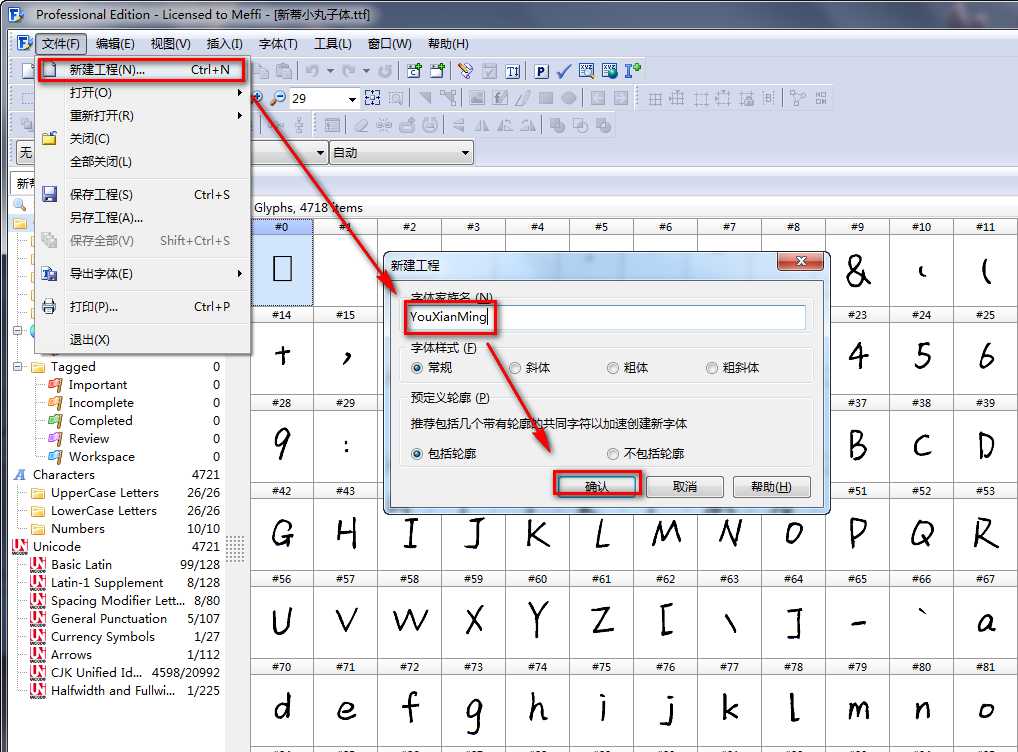This screenshot has height=752, width=1018.
Task: Expand the 导出字体(E) submenu
Action: click(240, 273)
